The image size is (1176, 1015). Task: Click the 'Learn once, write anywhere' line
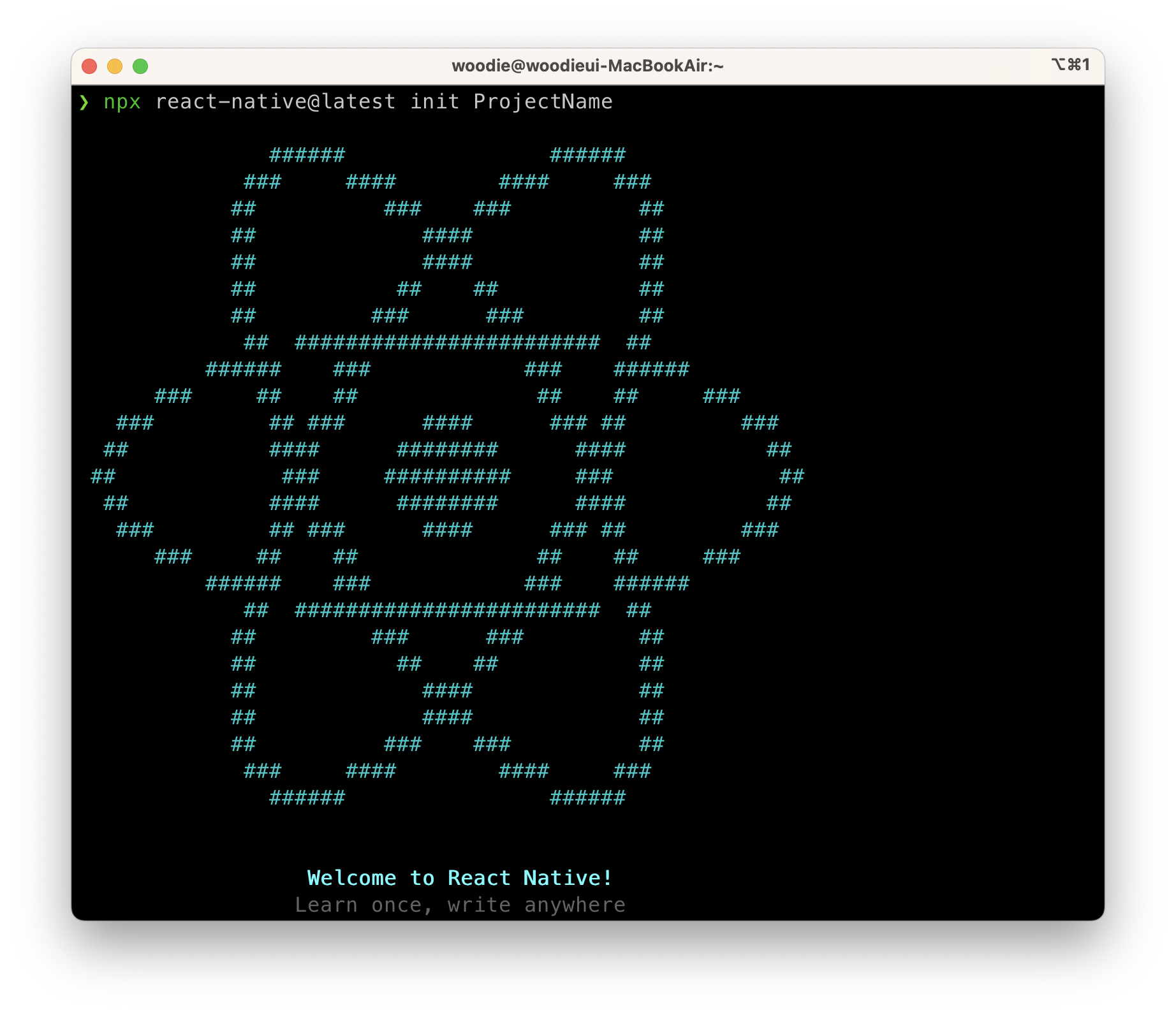coord(460,905)
